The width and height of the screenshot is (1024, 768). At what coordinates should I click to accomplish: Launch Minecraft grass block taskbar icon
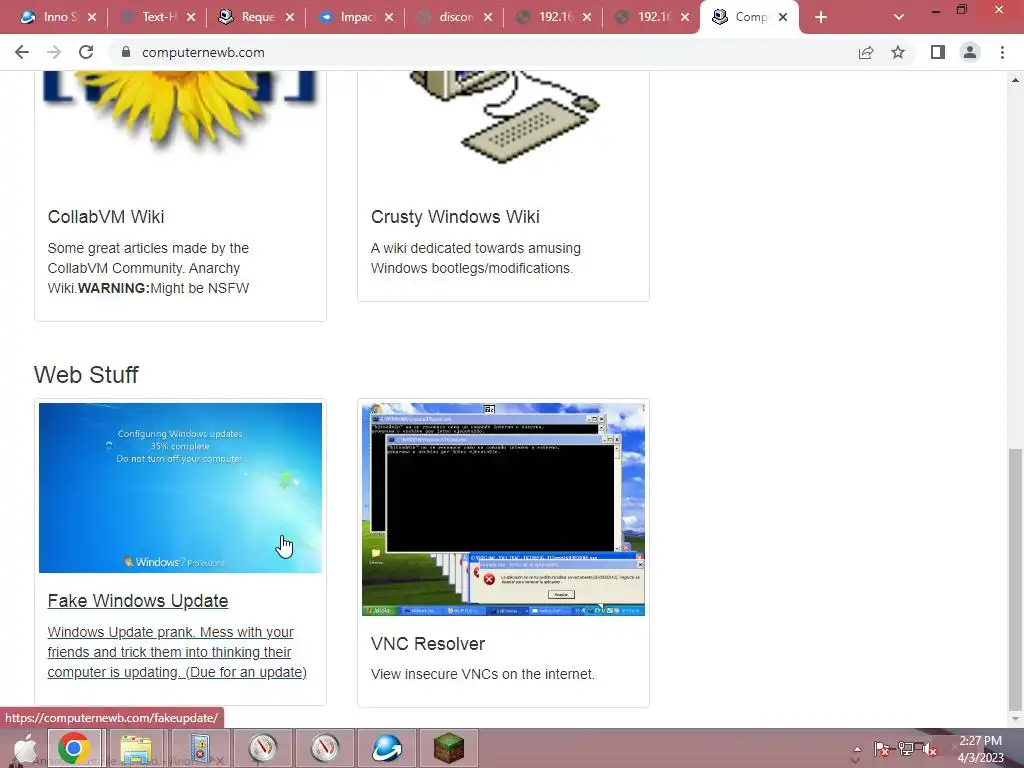point(449,748)
